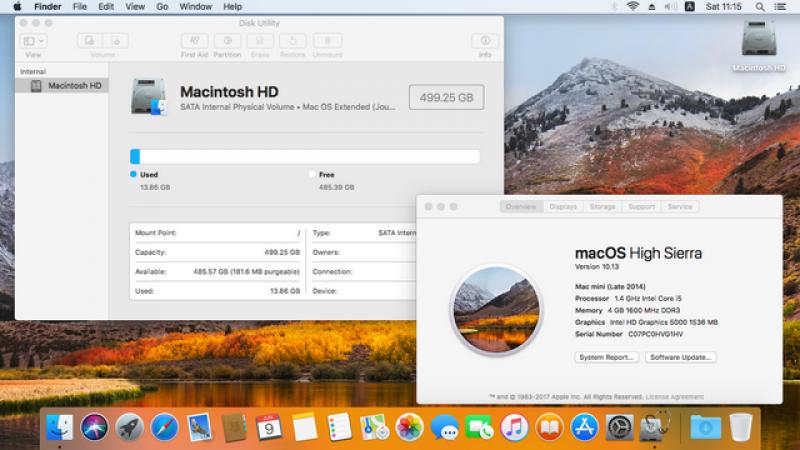Switch to the Support tab
Image resolution: width=800 pixels, height=450 pixels.
click(x=641, y=207)
